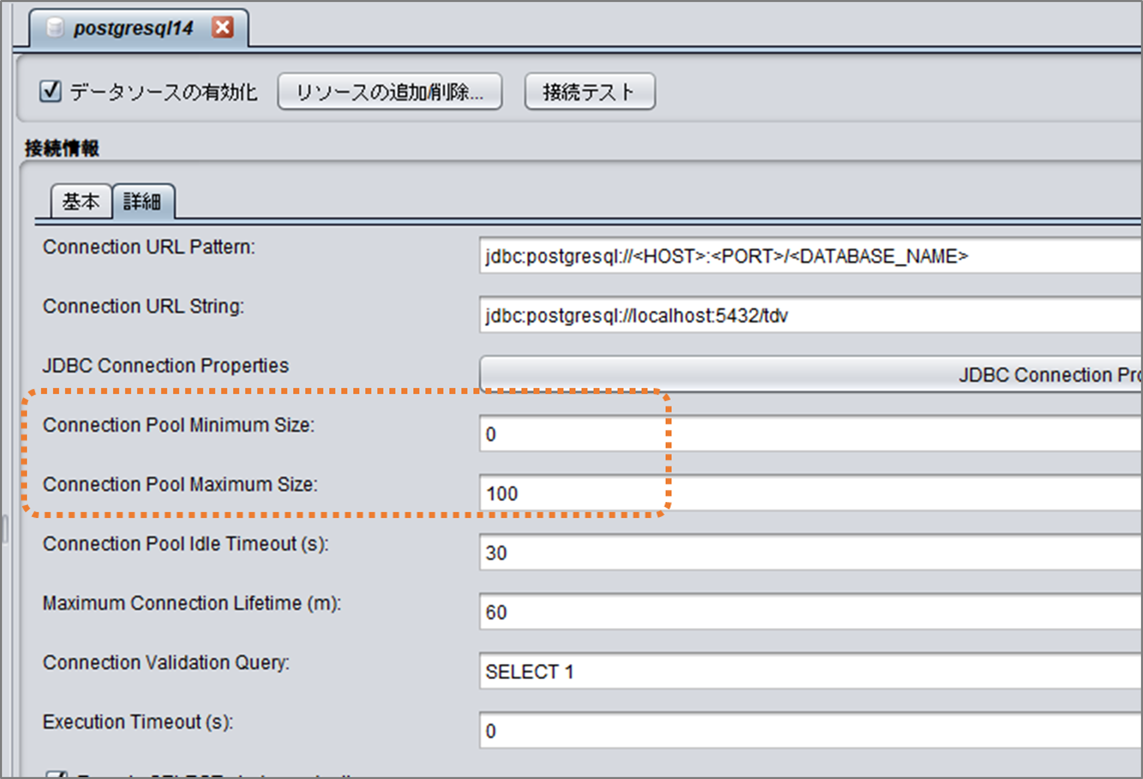Close the postgresql14 tab
This screenshot has height=779, width=1143.
coord(222,28)
